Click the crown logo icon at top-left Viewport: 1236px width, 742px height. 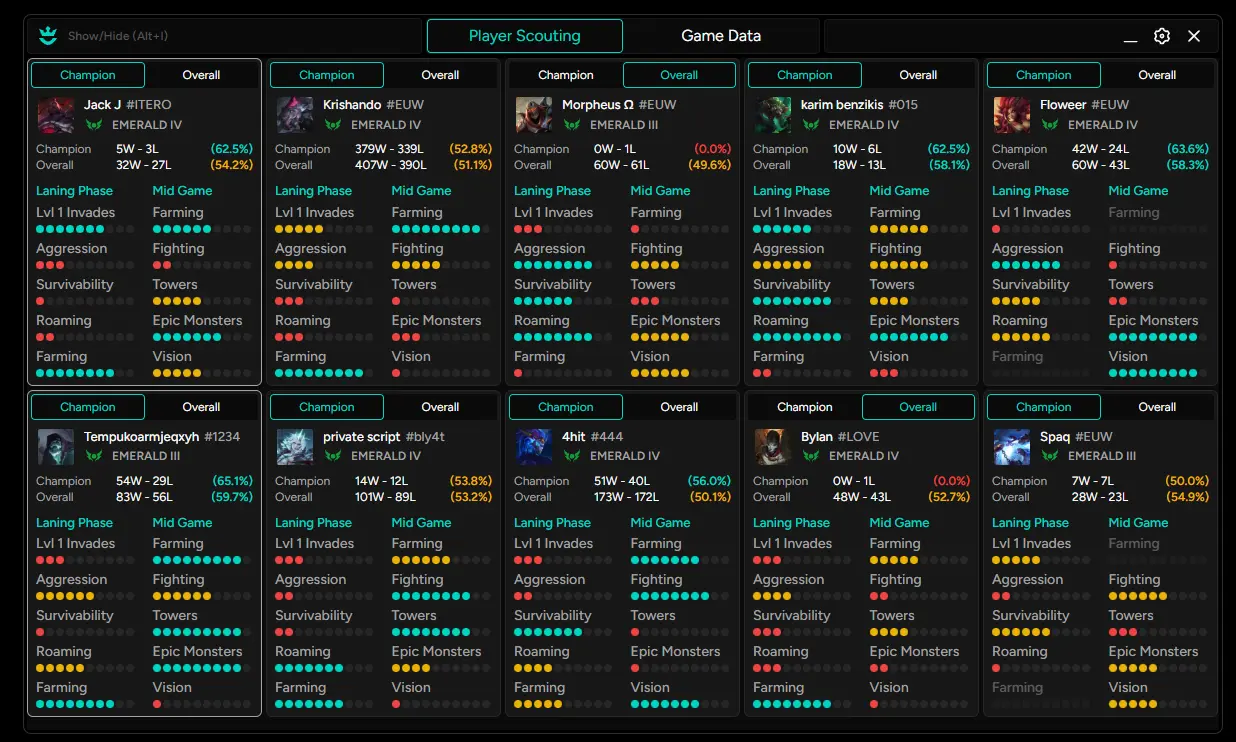point(48,36)
